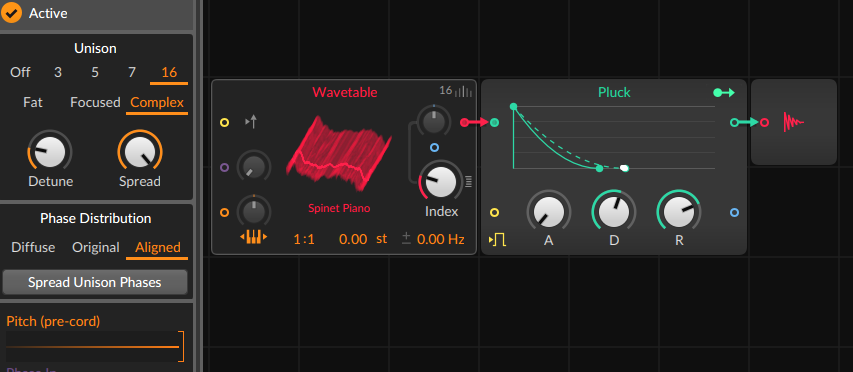Click the phase modulation amount knob

coord(254,167)
